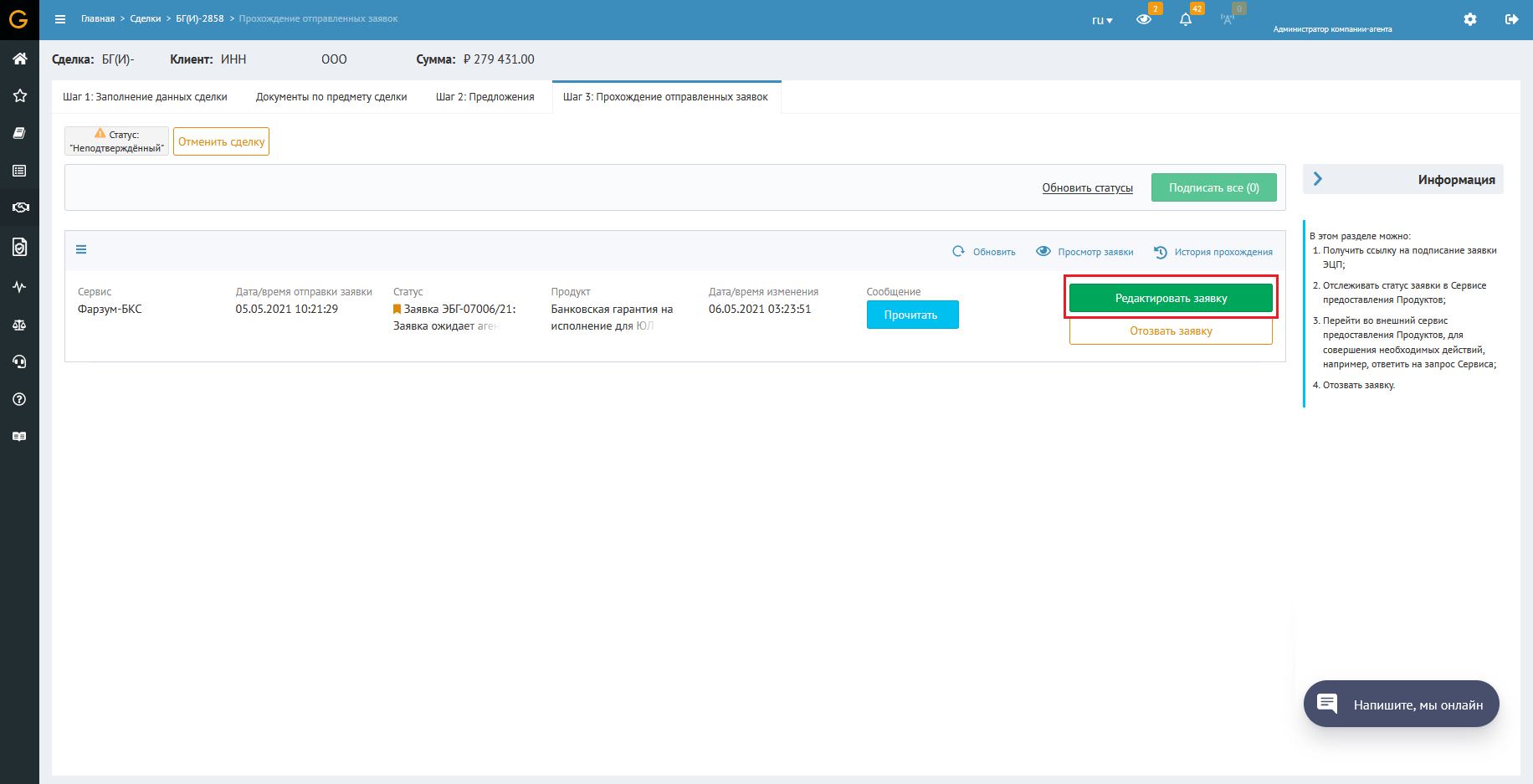This screenshot has height=784, width=1533.
Task: Click the 'Отозвать заявку' button
Action: (x=1171, y=331)
